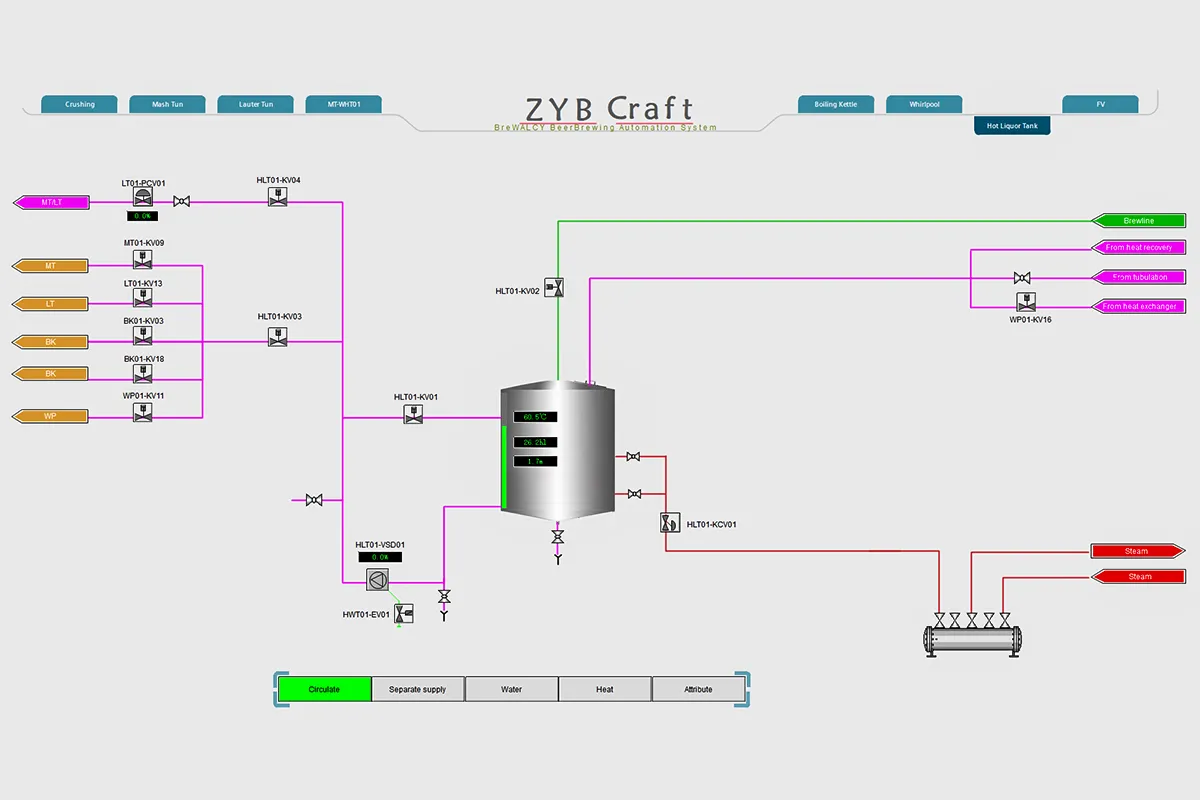Toggle valve HLT01-KV03
1200x800 pixels.
coord(278,337)
